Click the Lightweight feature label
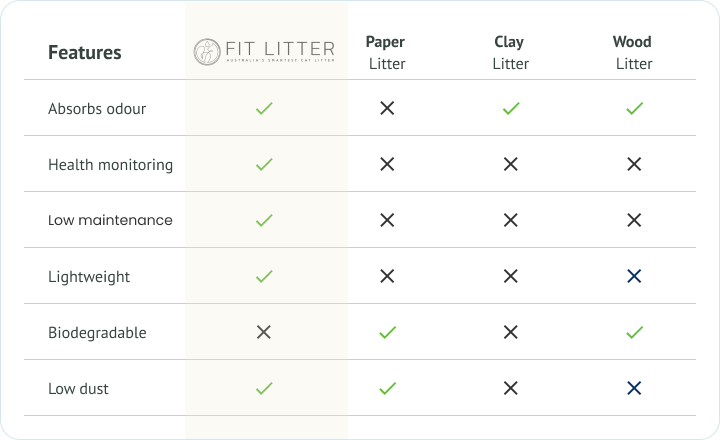 [89, 276]
